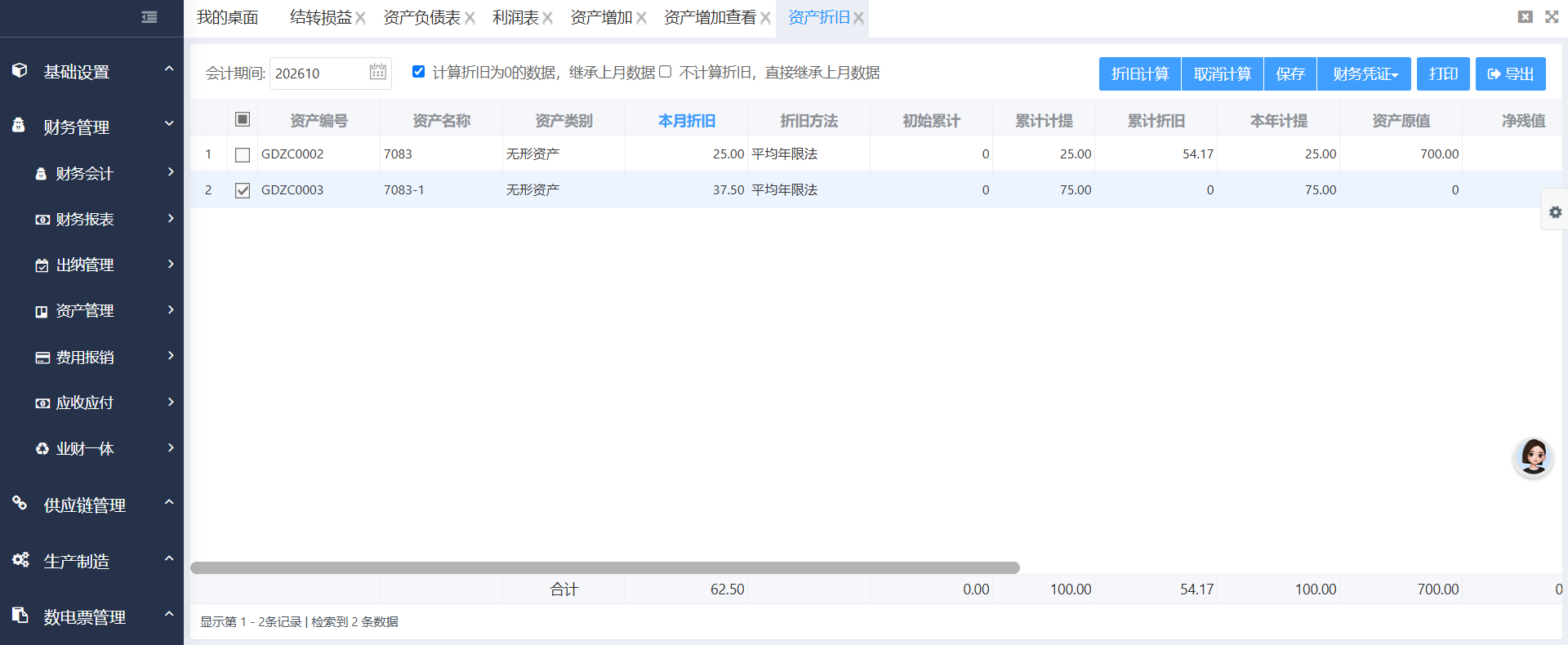
Task: Open the 财务凭证 dropdown button
Action: coord(1364,73)
